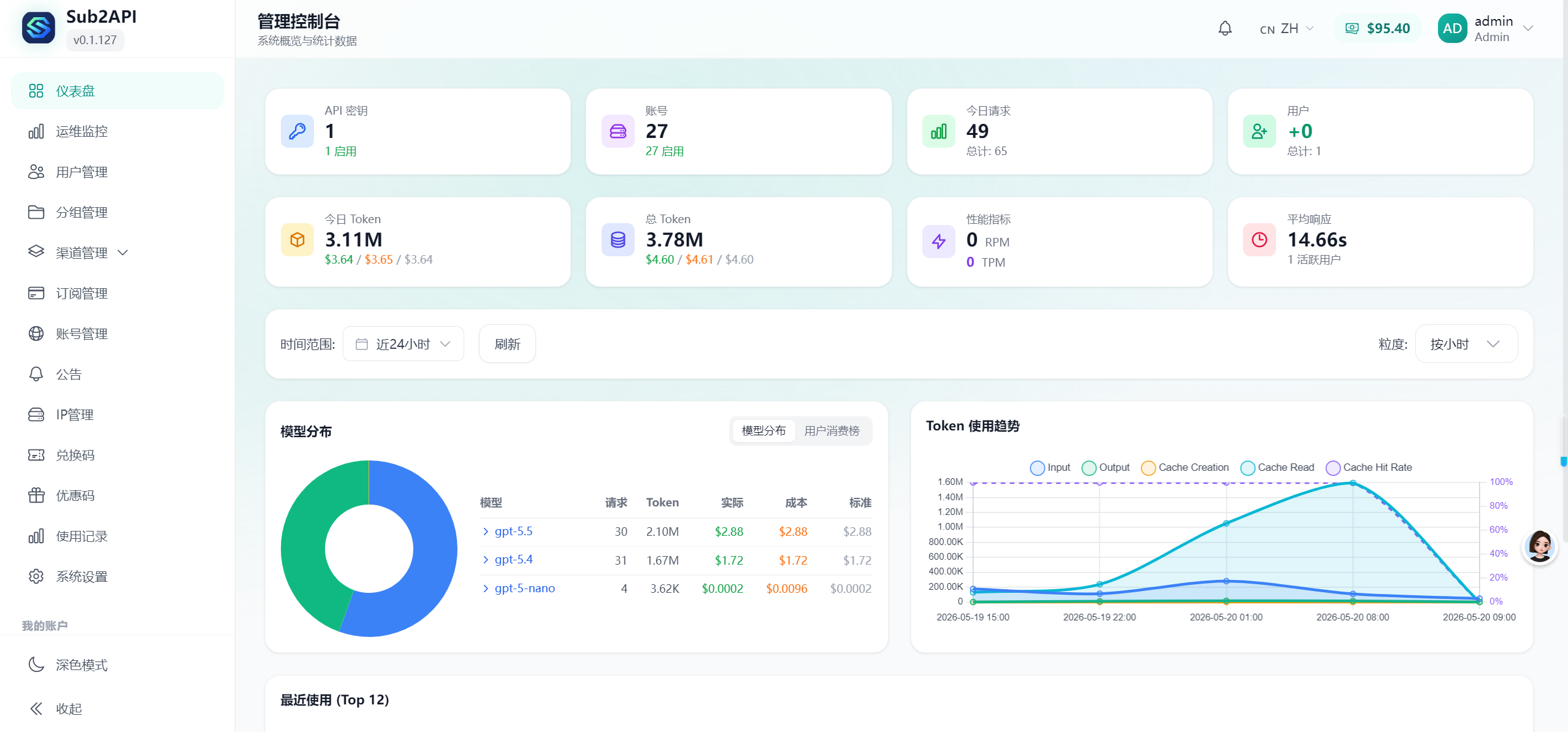The height and width of the screenshot is (732, 1568).
Task: Click the 刷新 refresh button
Action: pyautogui.click(x=507, y=344)
